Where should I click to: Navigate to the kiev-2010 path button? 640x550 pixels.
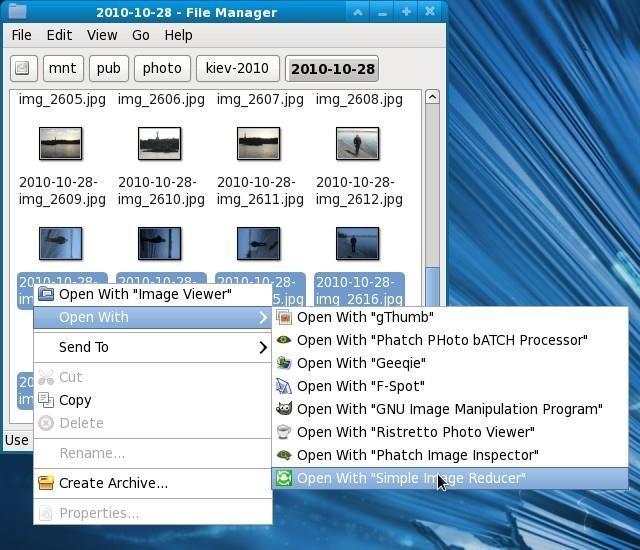pos(237,69)
